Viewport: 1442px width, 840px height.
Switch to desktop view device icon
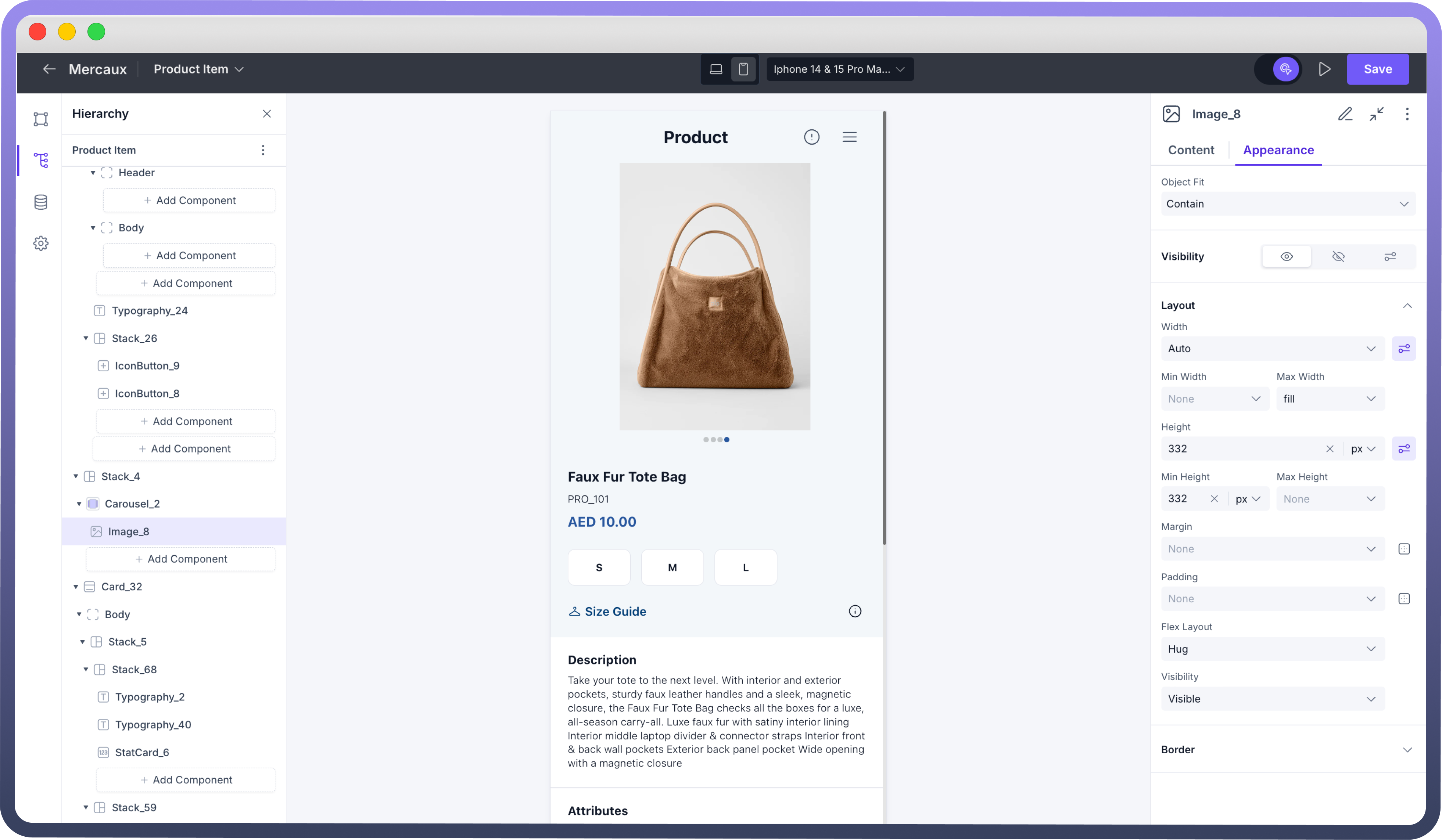[716, 69]
